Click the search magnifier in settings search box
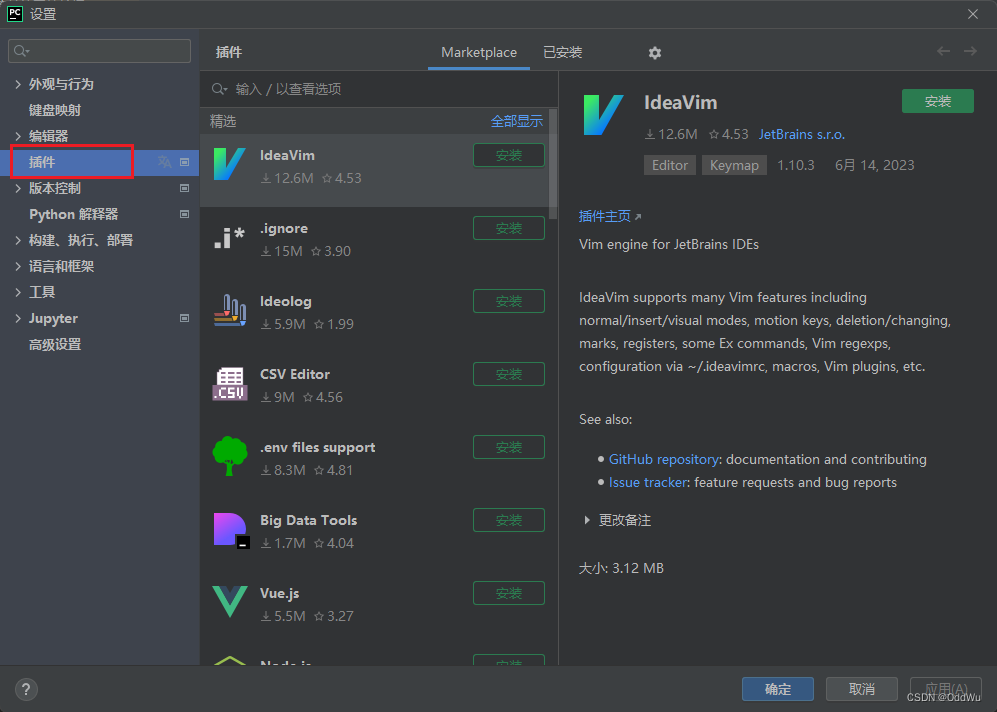997x712 pixels. tap(21, 51)
